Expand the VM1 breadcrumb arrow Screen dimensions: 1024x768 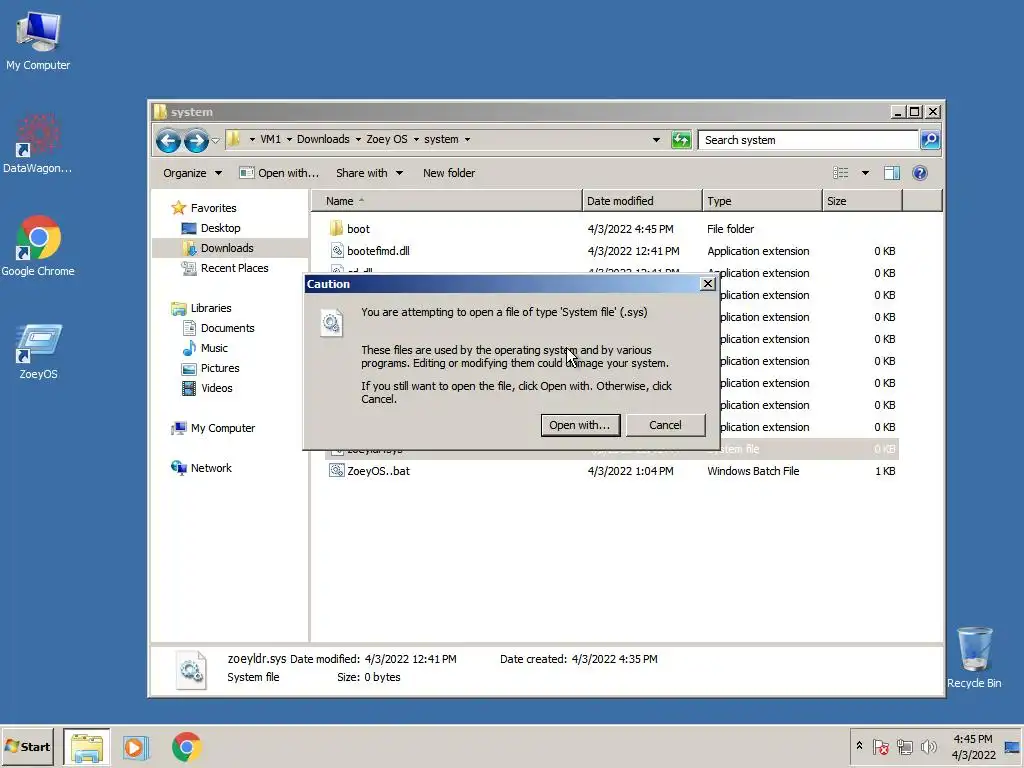point(289,140)
